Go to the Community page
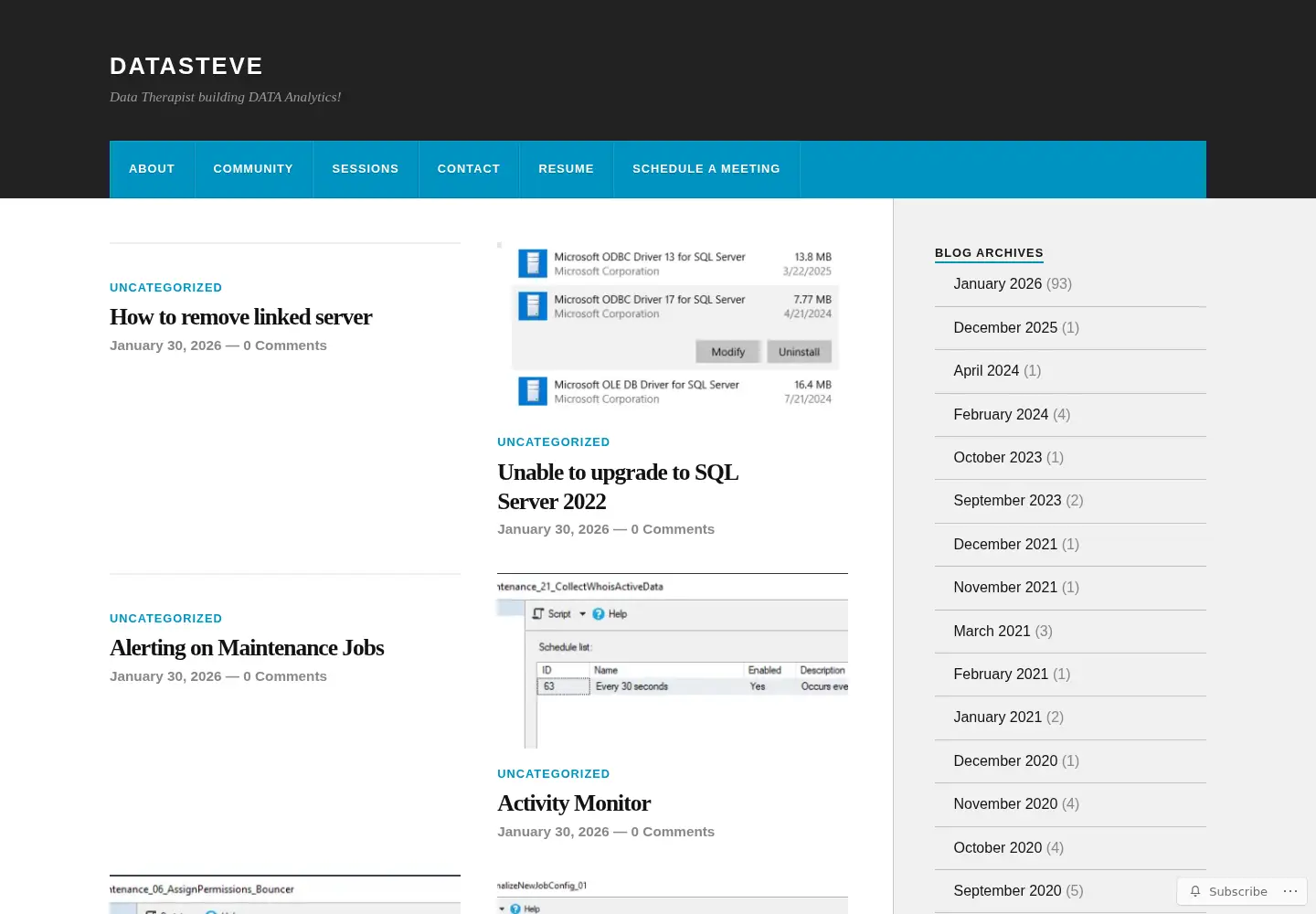 point(253,169)
